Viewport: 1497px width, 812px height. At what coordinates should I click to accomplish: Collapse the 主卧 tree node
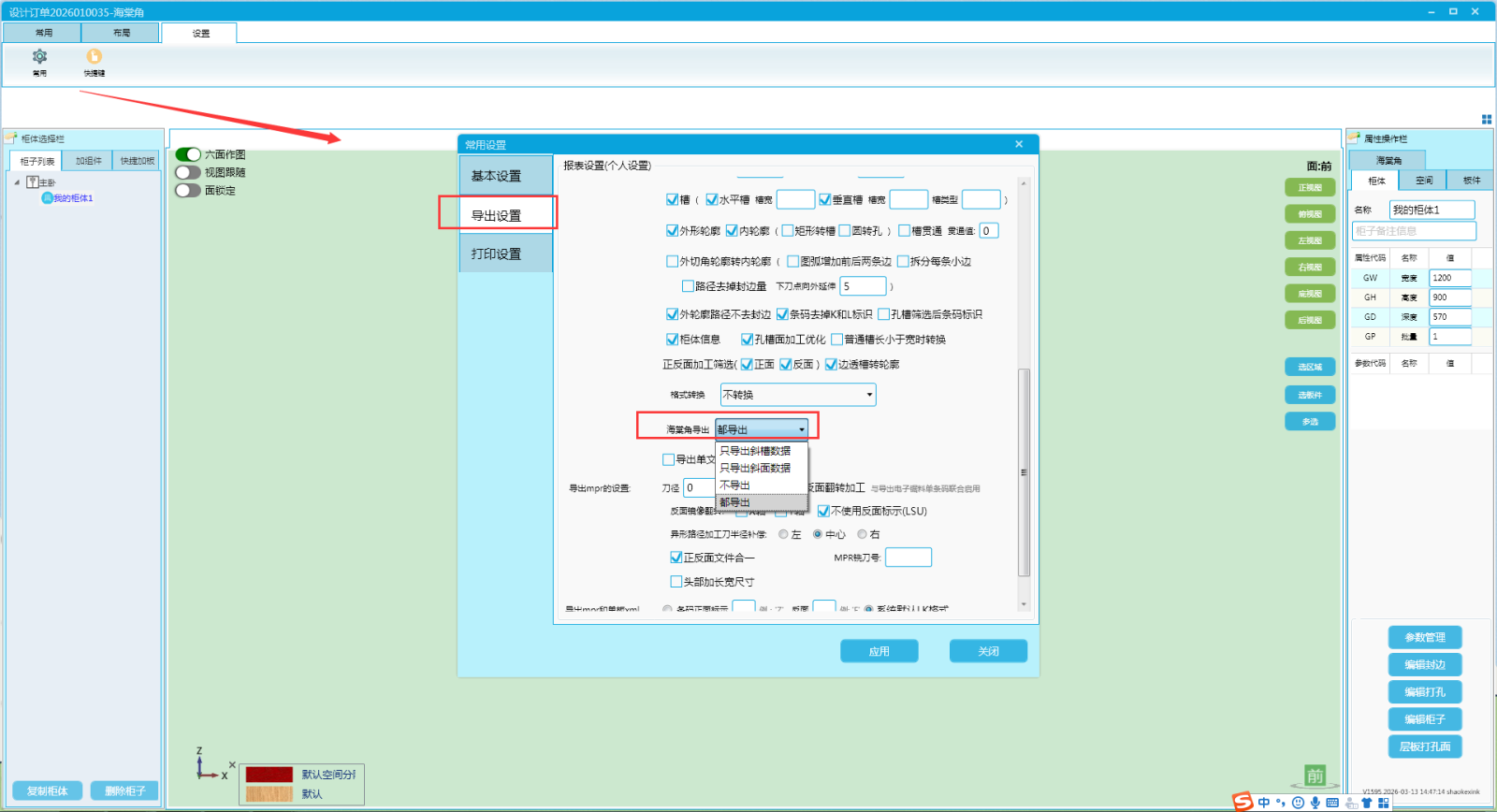point(17,182)
